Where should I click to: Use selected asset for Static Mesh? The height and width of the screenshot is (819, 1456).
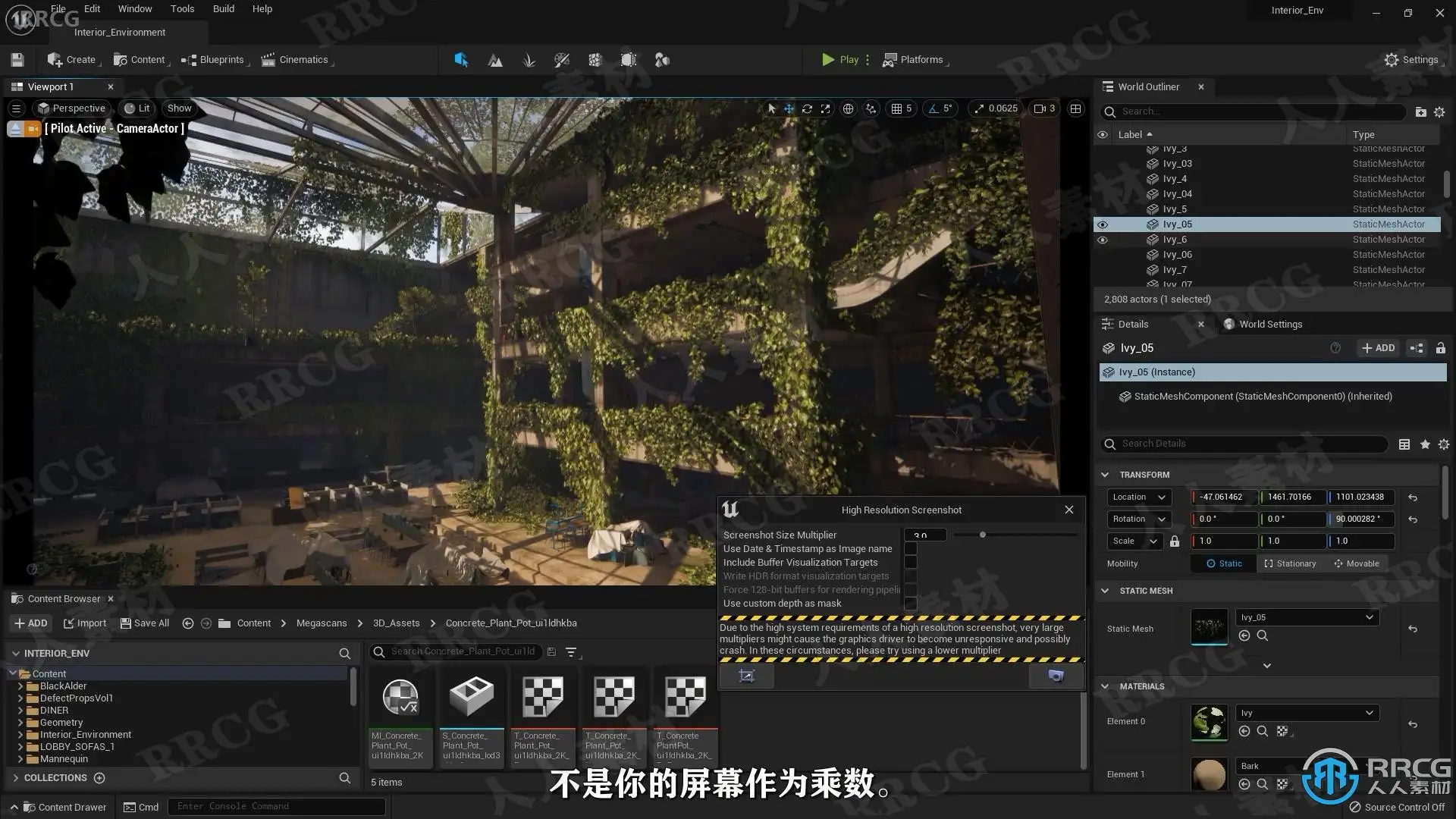click(x=1244, y=635)
